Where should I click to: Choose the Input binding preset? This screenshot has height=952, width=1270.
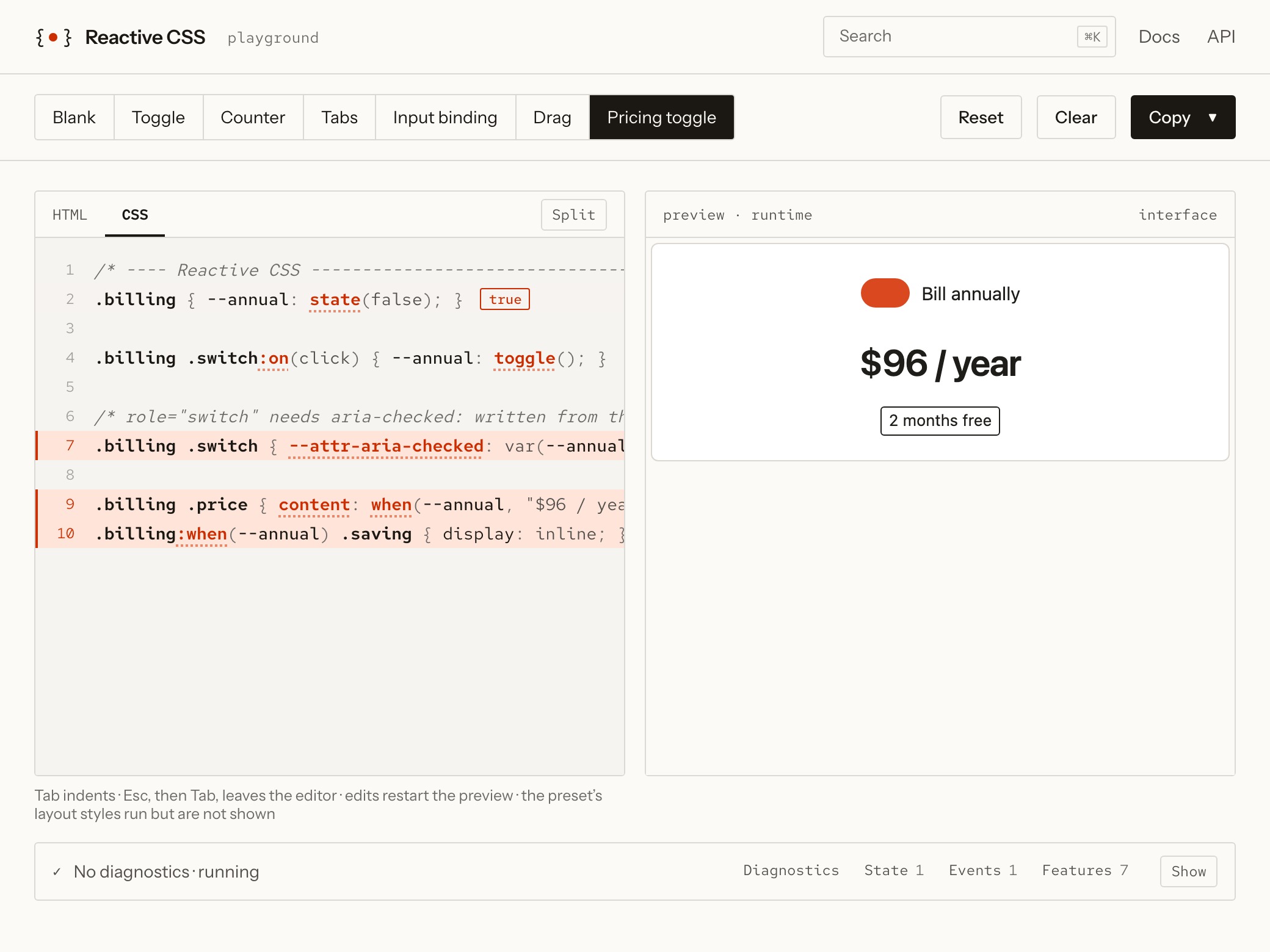tap(445, 117)
